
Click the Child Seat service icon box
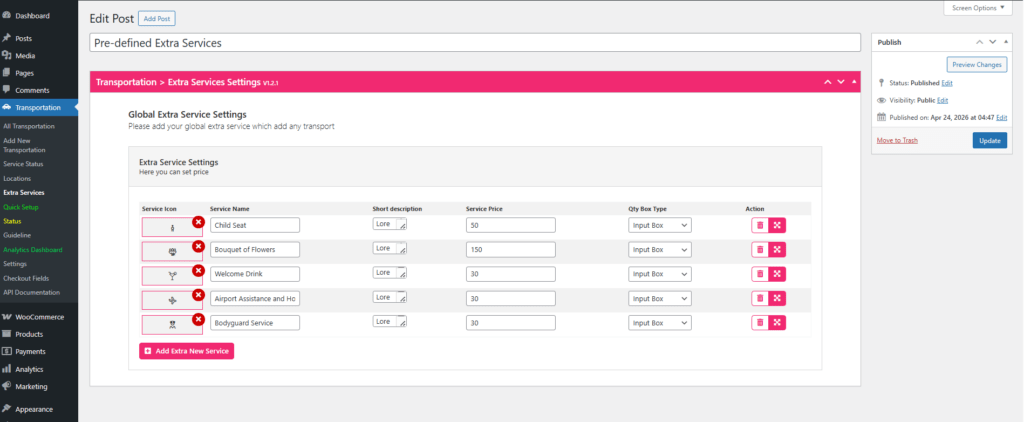point(172,227)
